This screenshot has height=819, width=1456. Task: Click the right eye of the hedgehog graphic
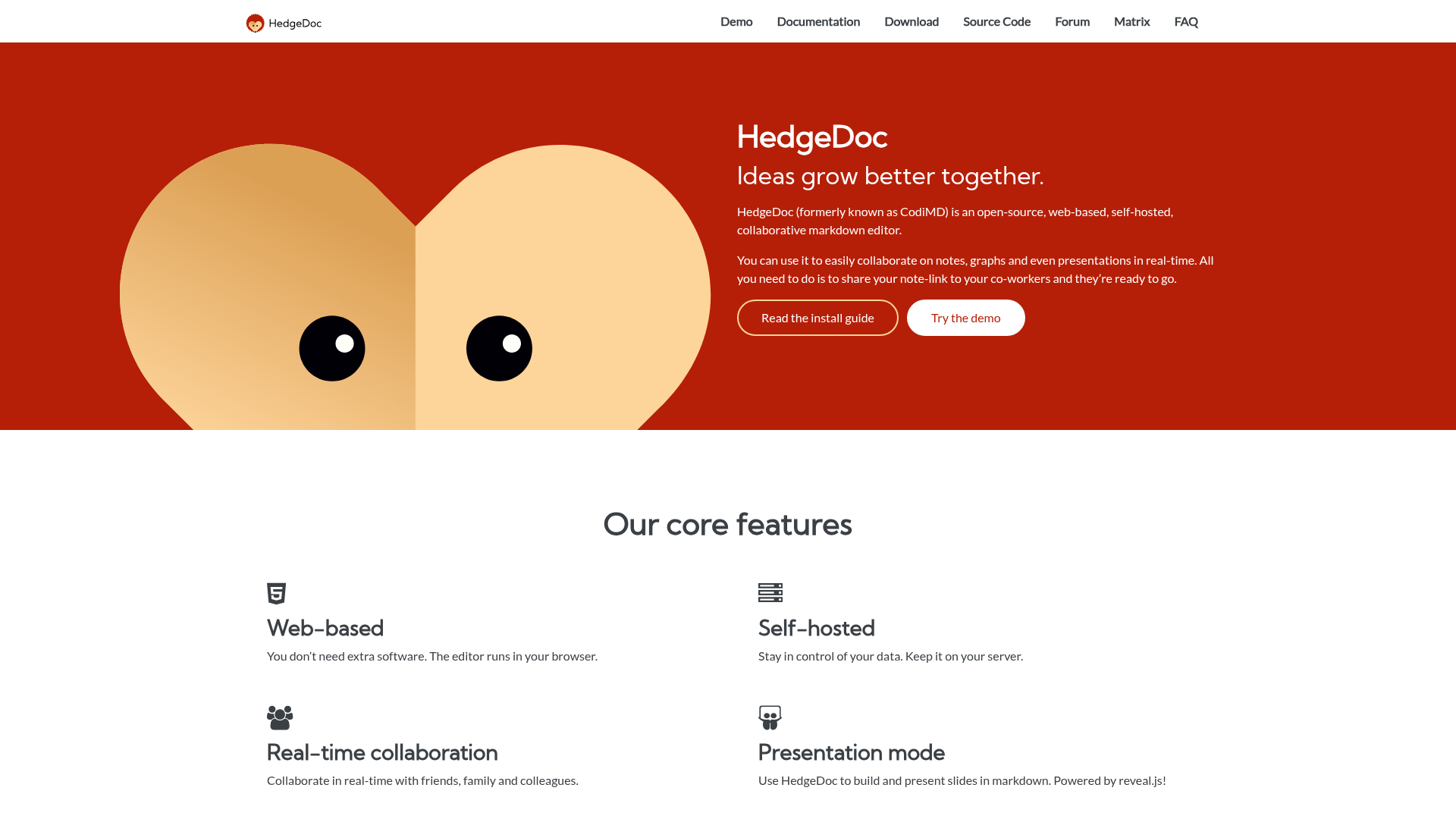pyautogui.click(x=499, y=348)
